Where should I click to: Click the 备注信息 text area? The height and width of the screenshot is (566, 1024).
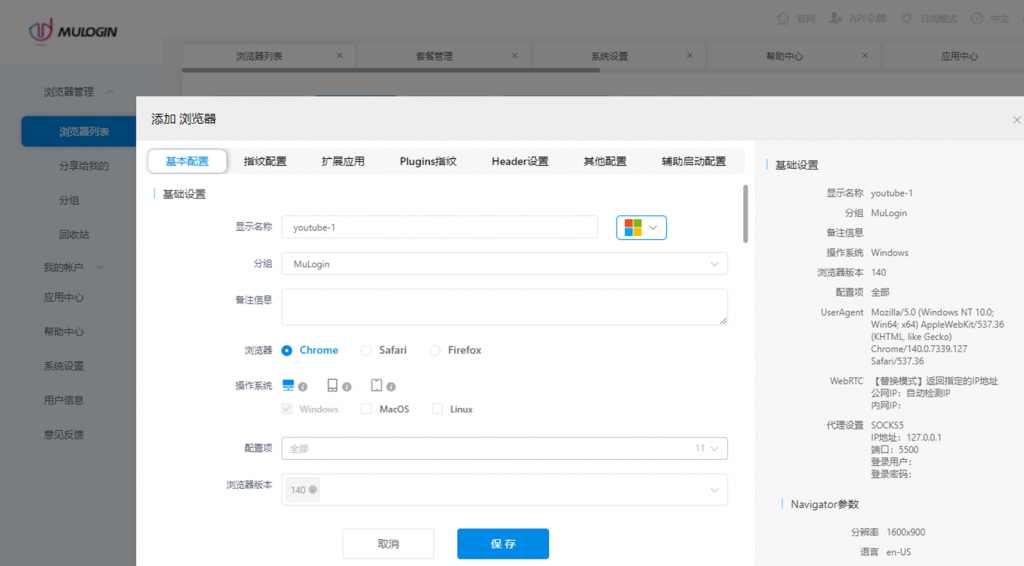click(x=504, y=306)
